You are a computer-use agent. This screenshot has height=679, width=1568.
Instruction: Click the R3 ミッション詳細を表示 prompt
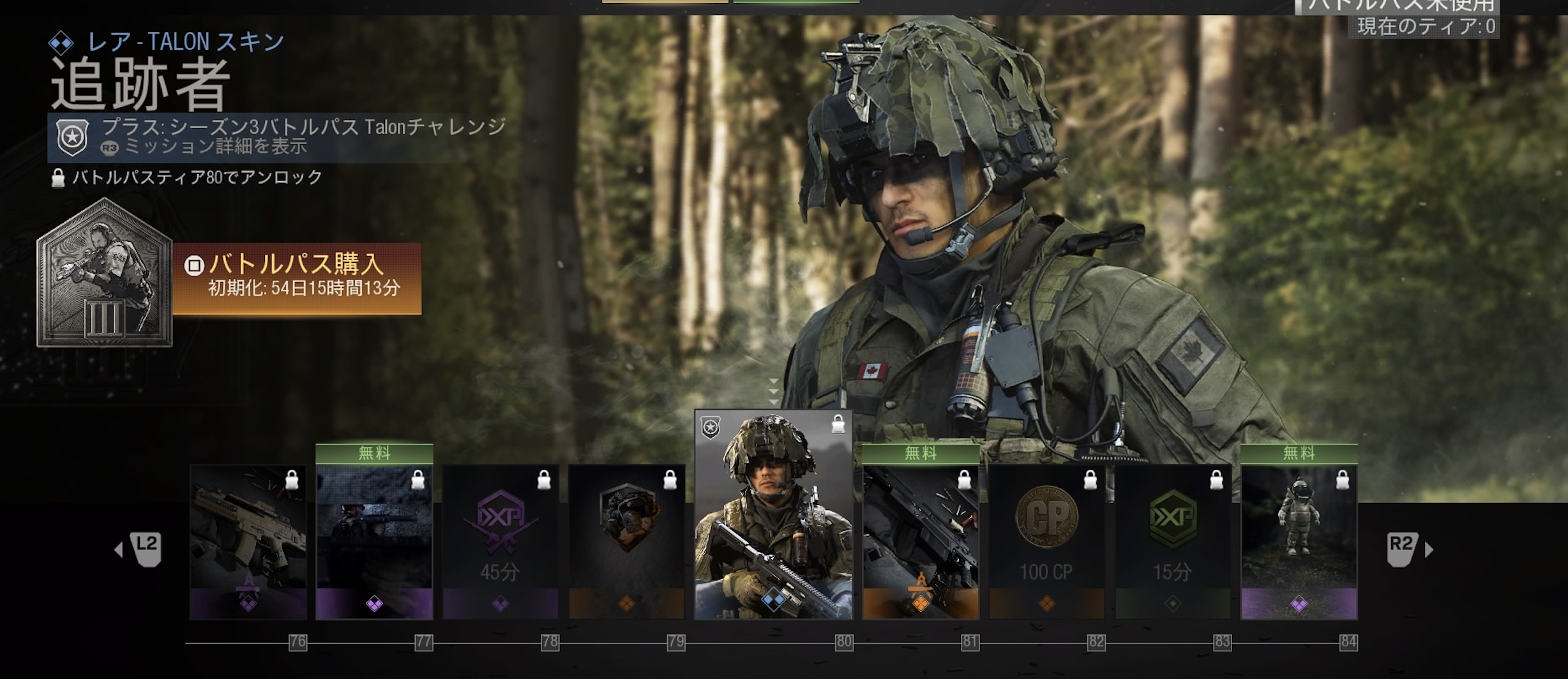[x=204, y=147]
